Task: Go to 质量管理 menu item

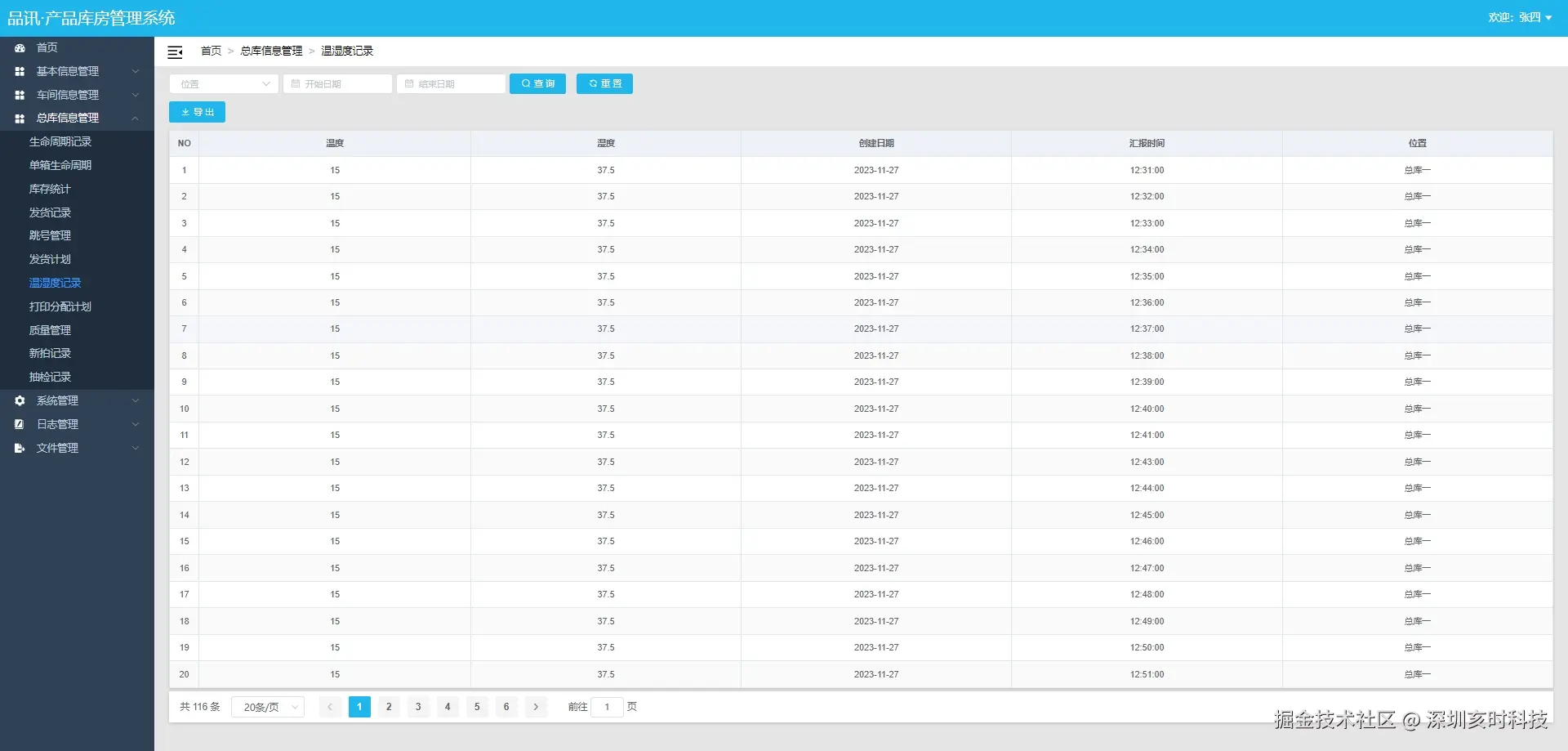Action: pos(50,331)
